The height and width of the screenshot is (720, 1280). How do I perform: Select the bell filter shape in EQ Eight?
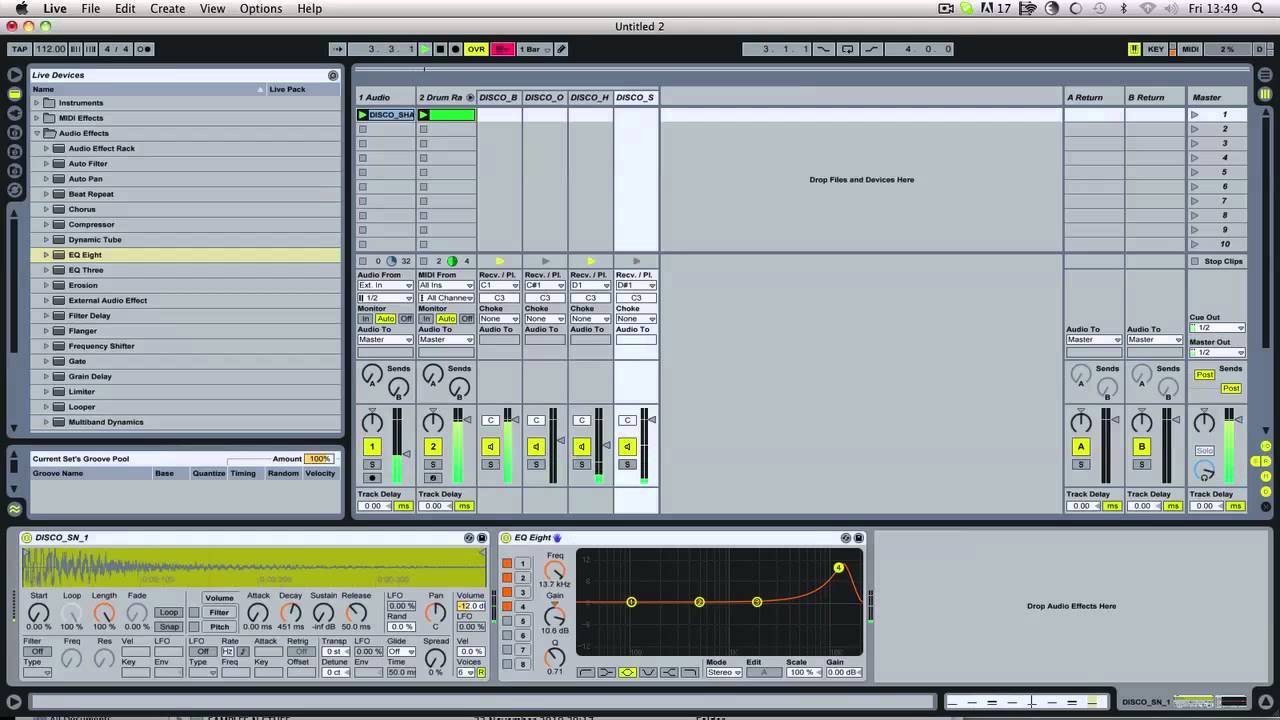tap(628, 672)
